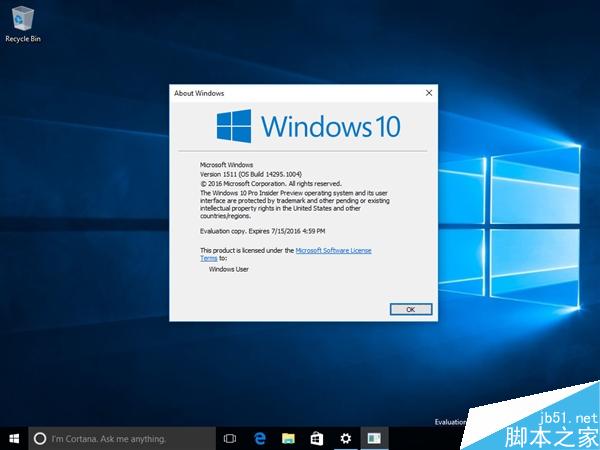Image resolution: width=600 pixels, height=450 pixels.
Task: Click the 'Evaluation copy. Expires 7/15/2016' line
Action: 262,231
